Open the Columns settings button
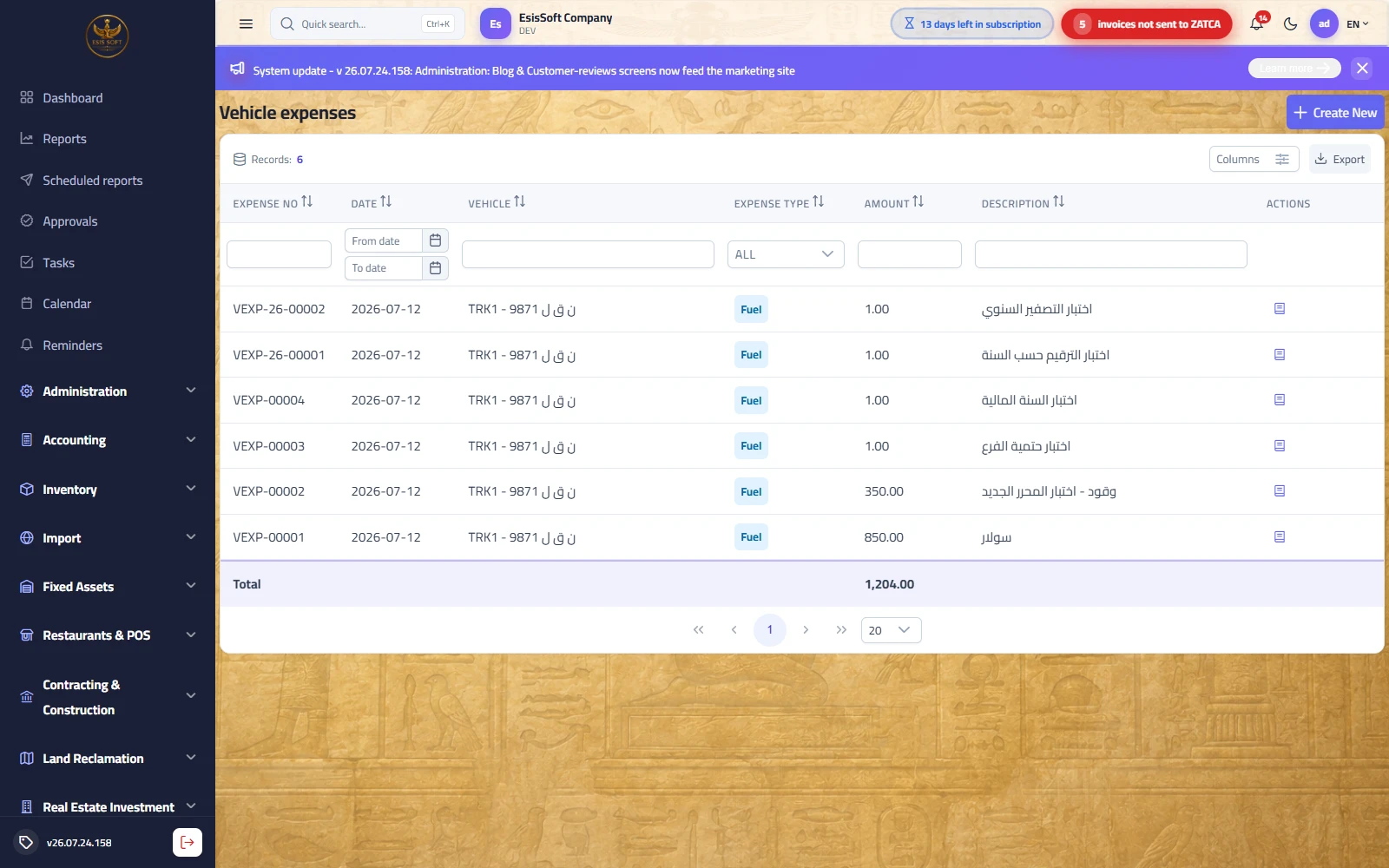Screen dimensions: 1389x868 click(1254, 160)
